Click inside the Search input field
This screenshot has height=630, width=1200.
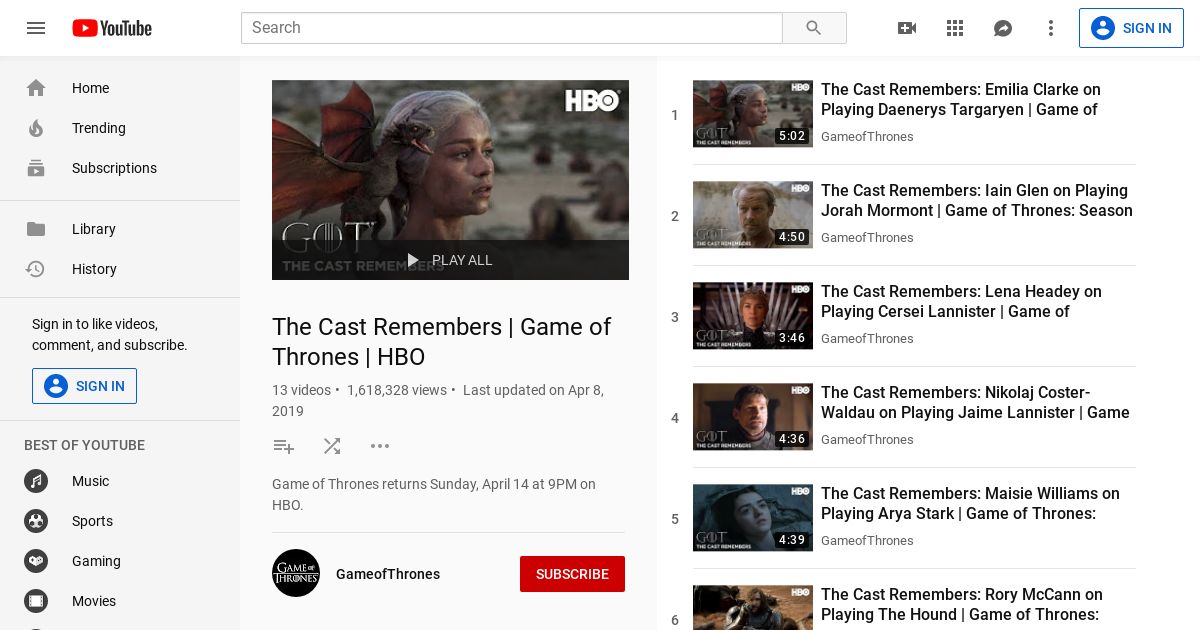click(x=511, y=28)
